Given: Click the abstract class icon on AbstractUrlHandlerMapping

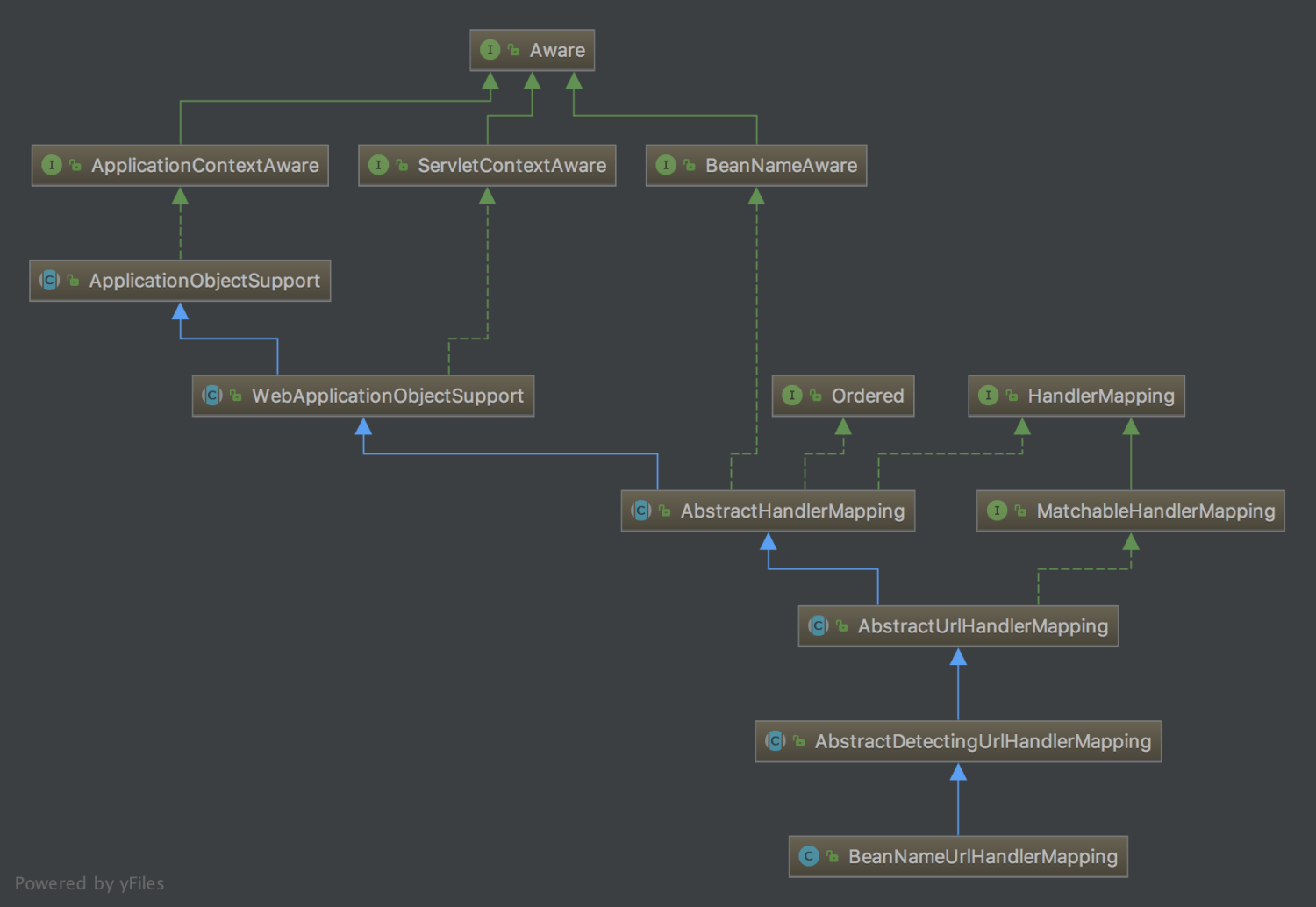Looking at the screenshot, I should point(819,625).
